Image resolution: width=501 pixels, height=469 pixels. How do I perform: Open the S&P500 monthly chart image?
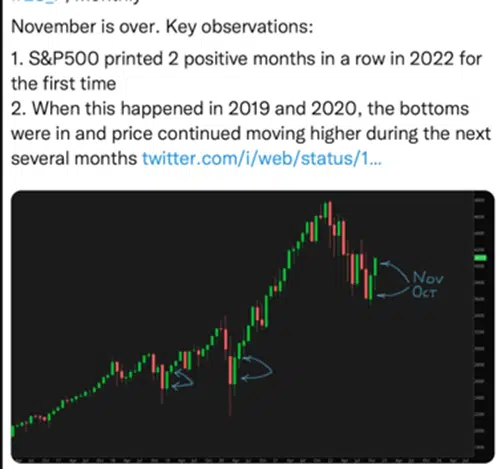click(253, 327)
